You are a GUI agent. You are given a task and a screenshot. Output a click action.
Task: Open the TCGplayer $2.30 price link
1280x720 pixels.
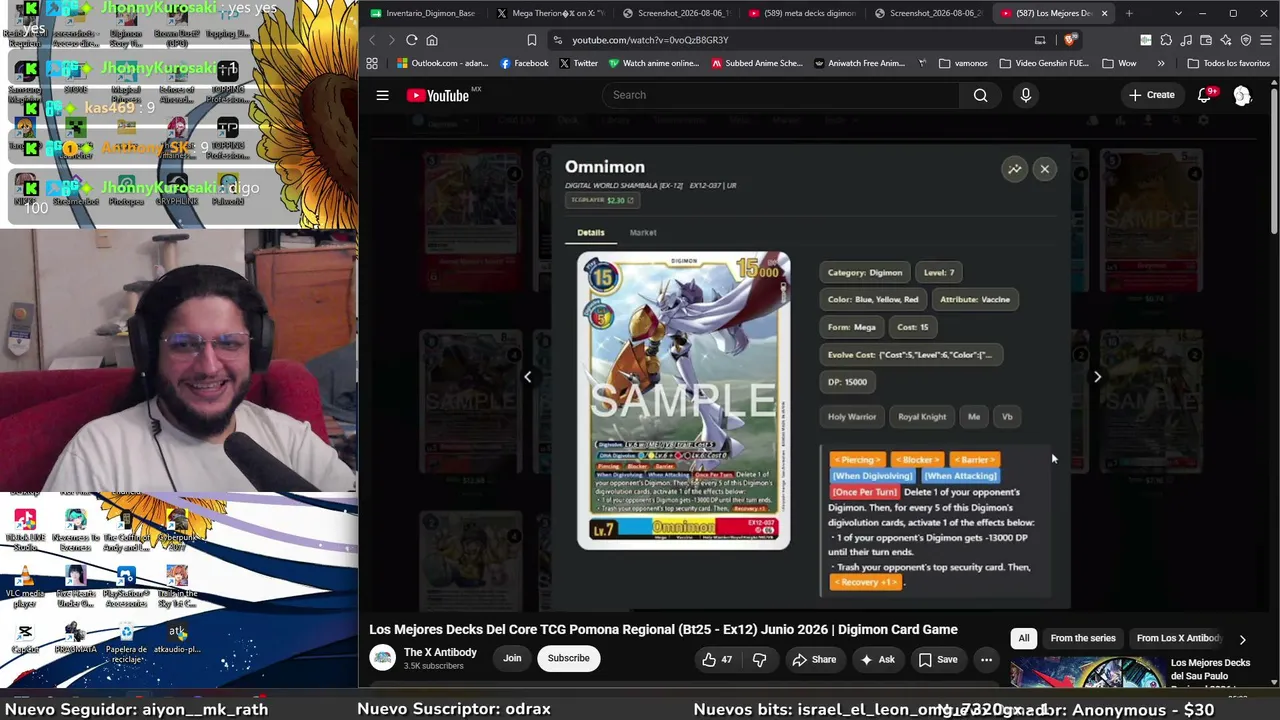point(602,200)
